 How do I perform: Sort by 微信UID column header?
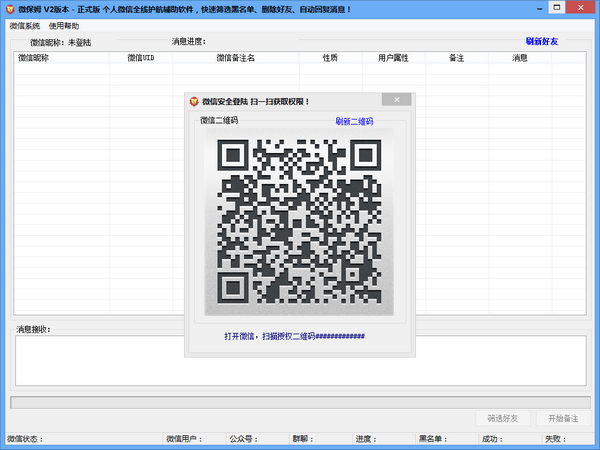(x=141, y=58)
